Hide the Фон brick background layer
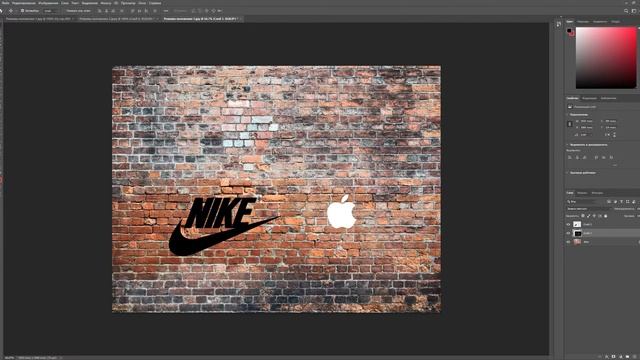Screen dimensions: 640x360 pos(568,242)
